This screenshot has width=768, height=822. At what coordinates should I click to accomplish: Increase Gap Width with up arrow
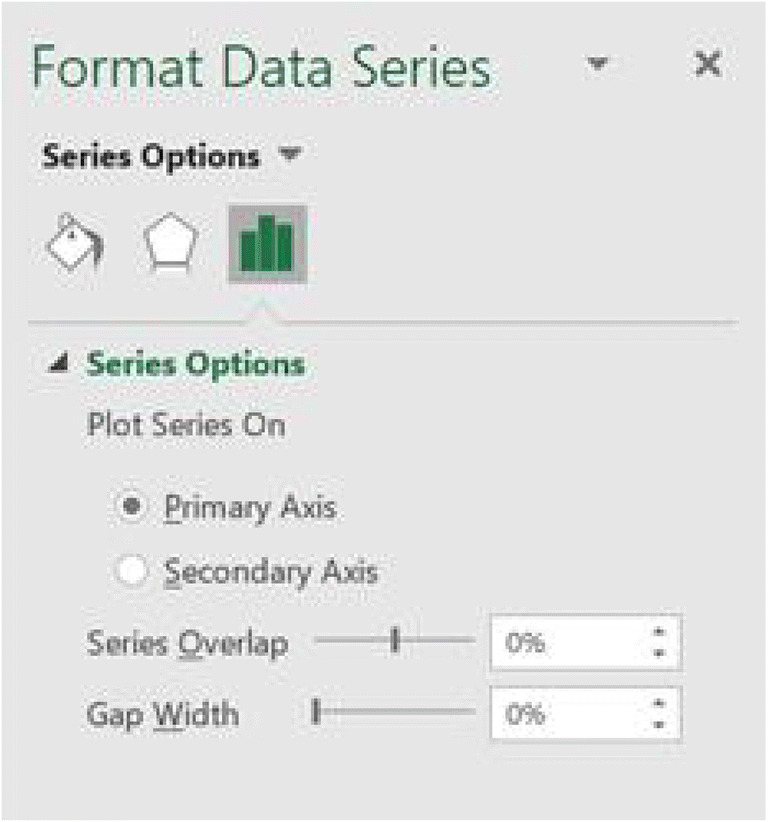coord(658,704)
